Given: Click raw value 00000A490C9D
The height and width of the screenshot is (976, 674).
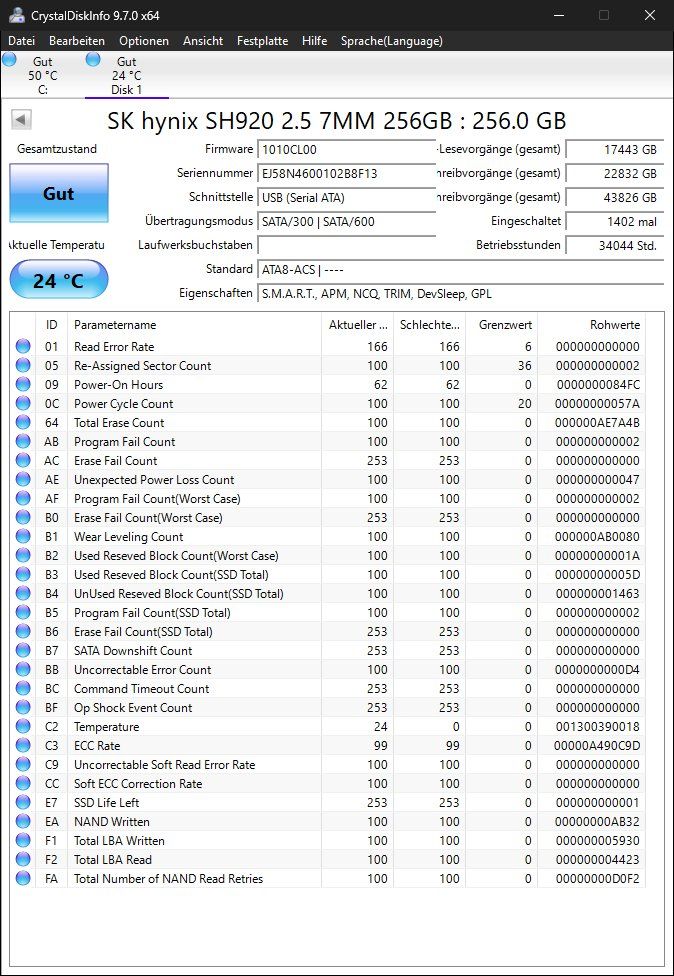Looking at the screenshot, I should [597, 746].
